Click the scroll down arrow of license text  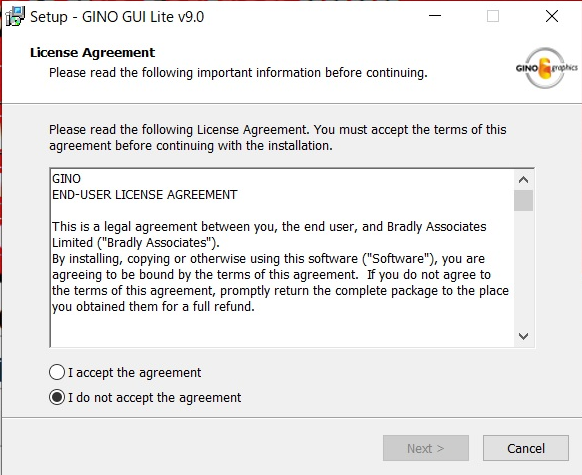click(523, 337)
